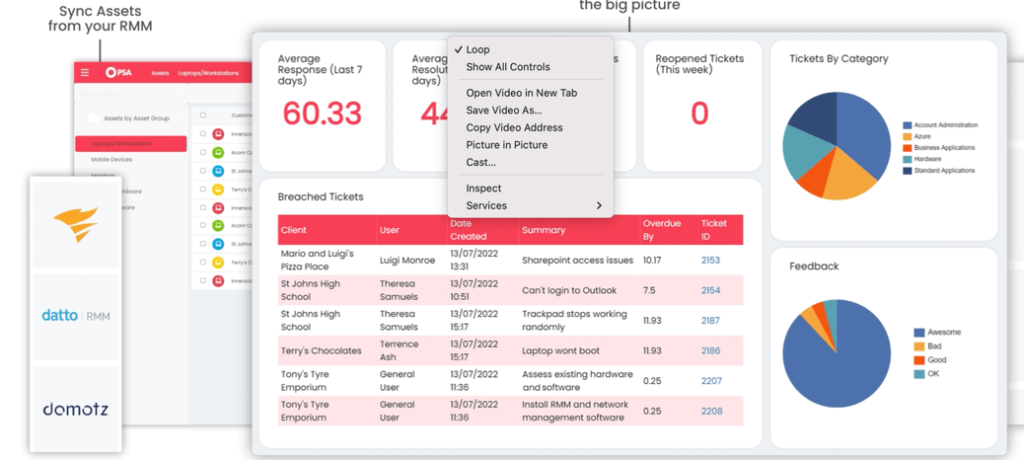
Task: Click the orange SolarWinds logo tile
Action: [x=76, y=224]
